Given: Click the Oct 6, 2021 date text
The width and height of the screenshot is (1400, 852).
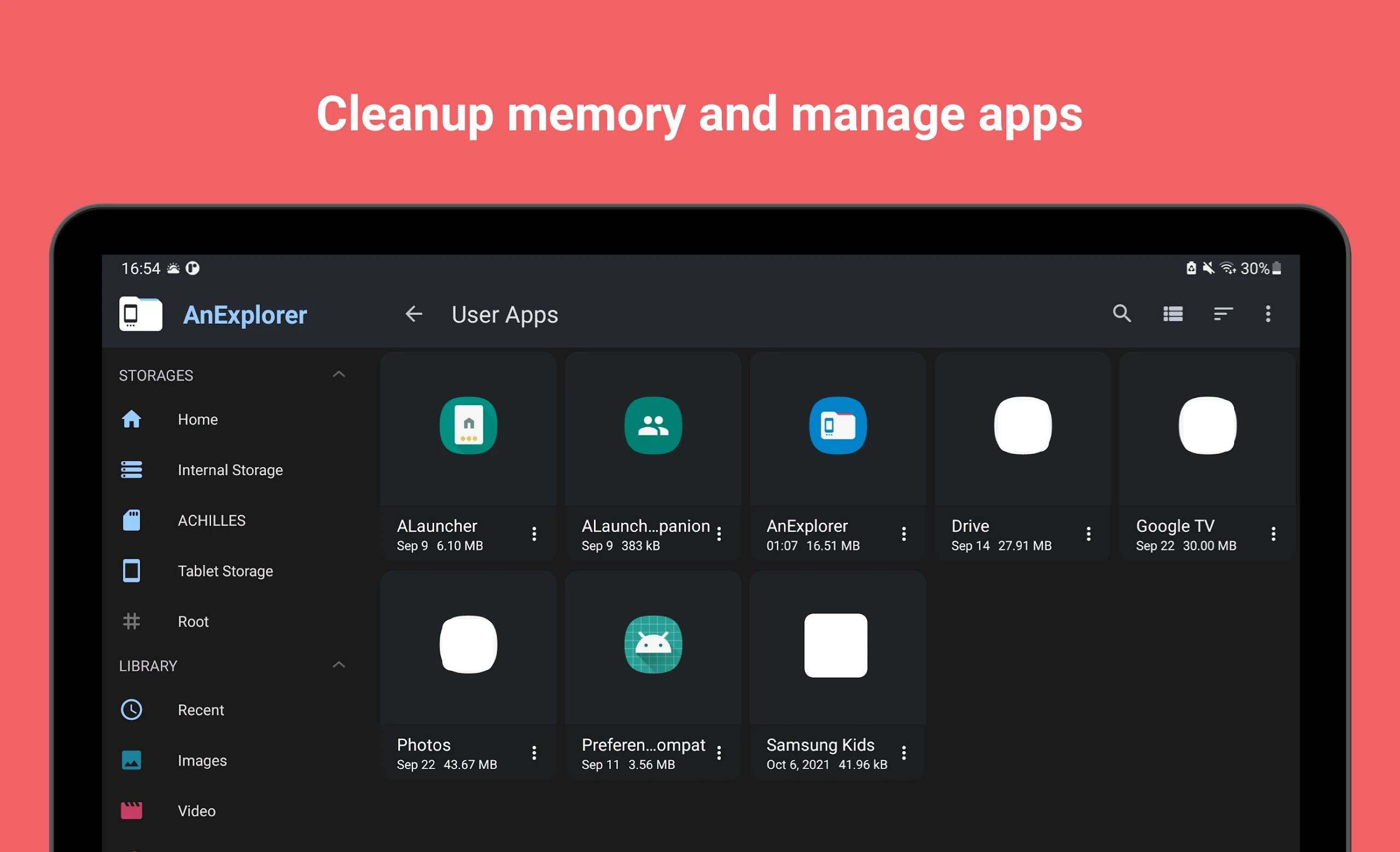Looking at the screenshot, I should [x=797, y=765].
